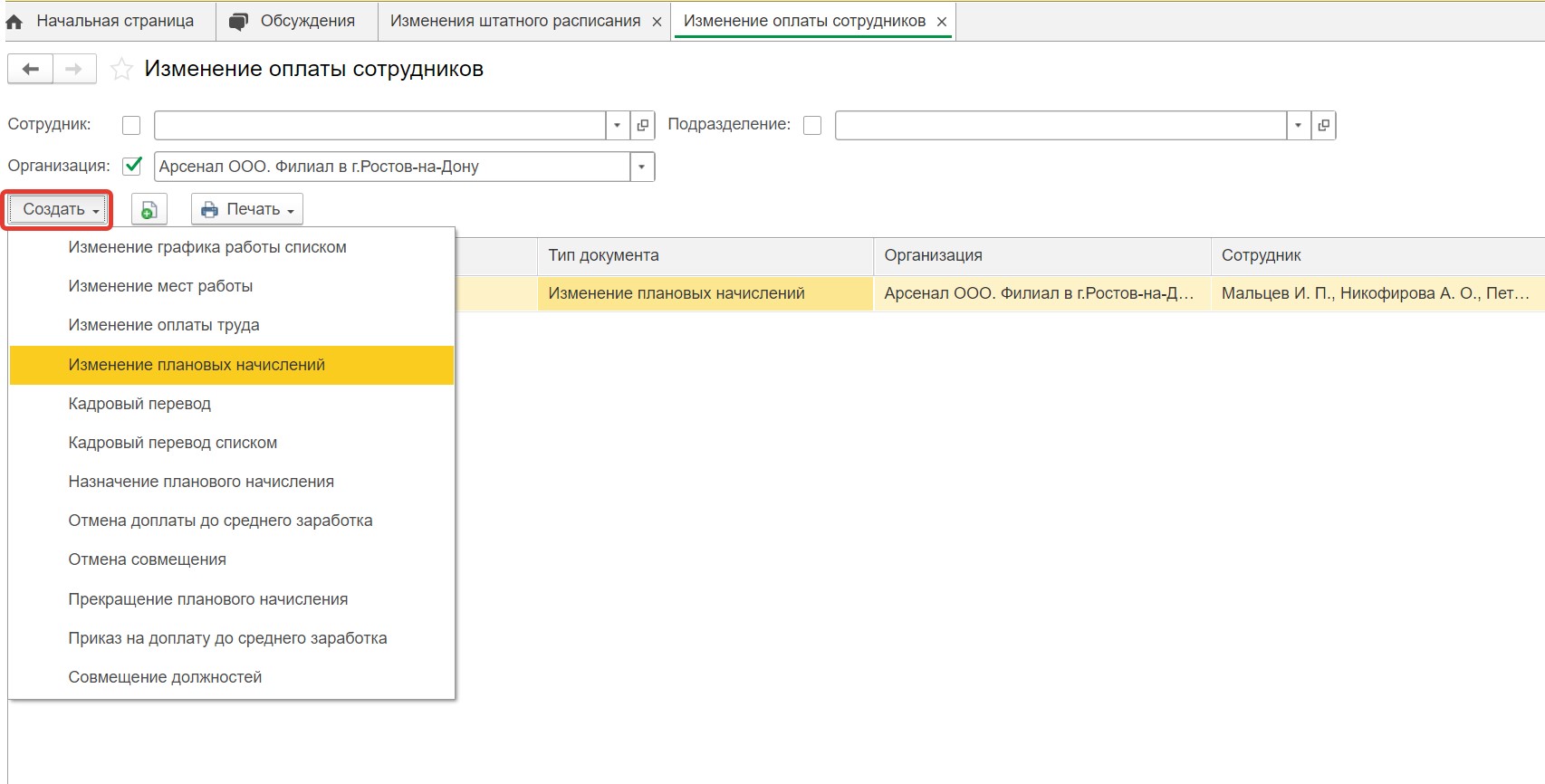Select the Арсенал ООО organization table cell

[x=1042, y=293]
